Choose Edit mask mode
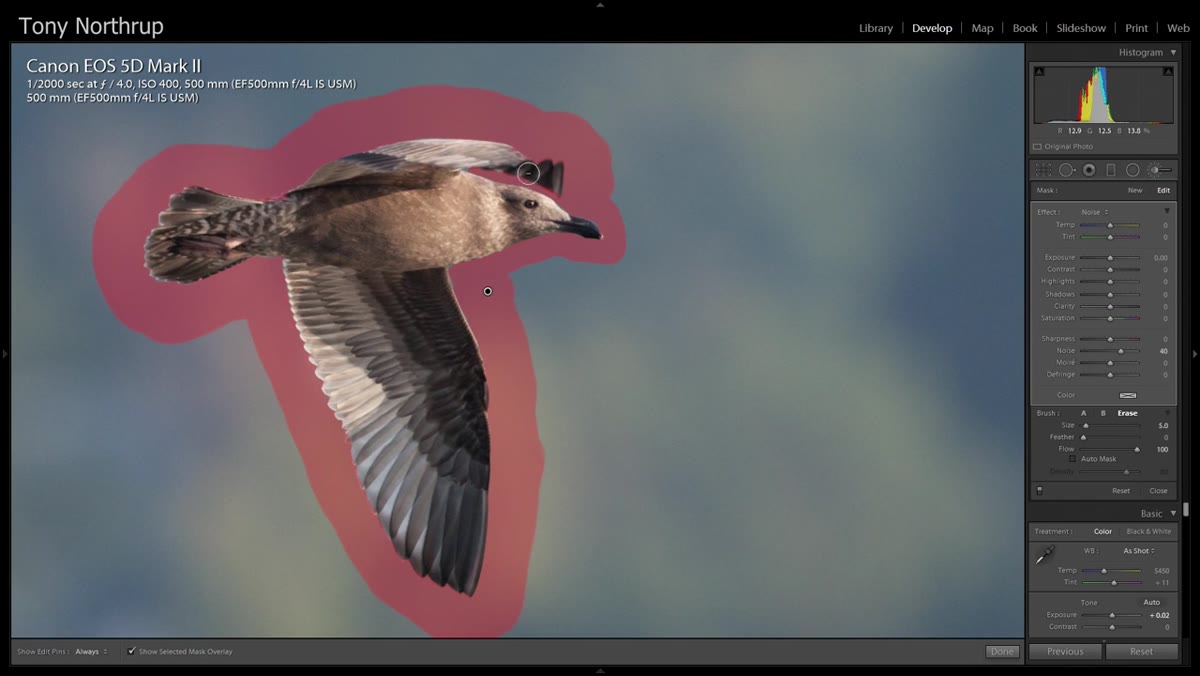The width and height of the screenshot is (1200, 676). click(1164, 190)
